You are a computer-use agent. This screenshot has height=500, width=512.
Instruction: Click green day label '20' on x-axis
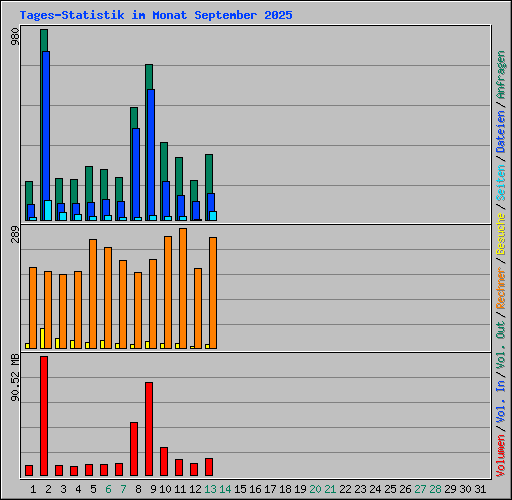click(315, 489)
